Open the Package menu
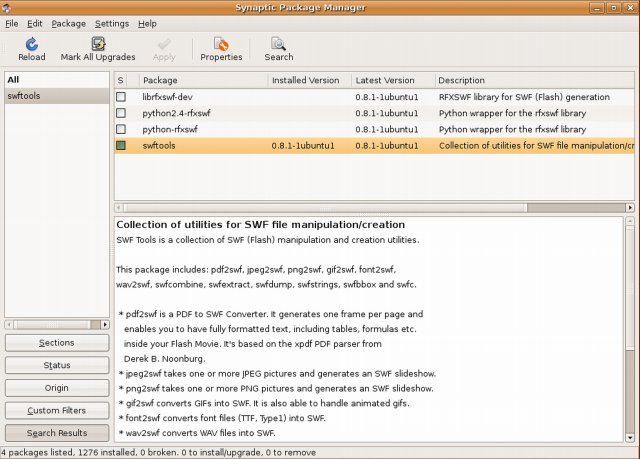The image size is (640, 459). point(69,24)
